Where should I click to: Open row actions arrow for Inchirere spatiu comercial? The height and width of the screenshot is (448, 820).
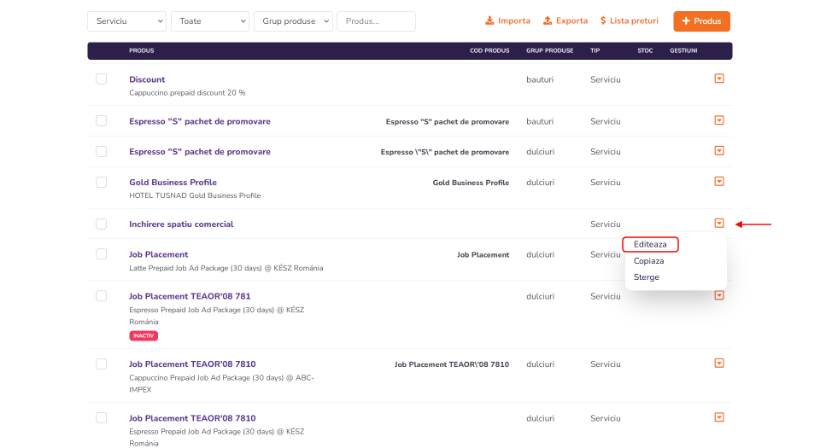(x=719, y=224)
